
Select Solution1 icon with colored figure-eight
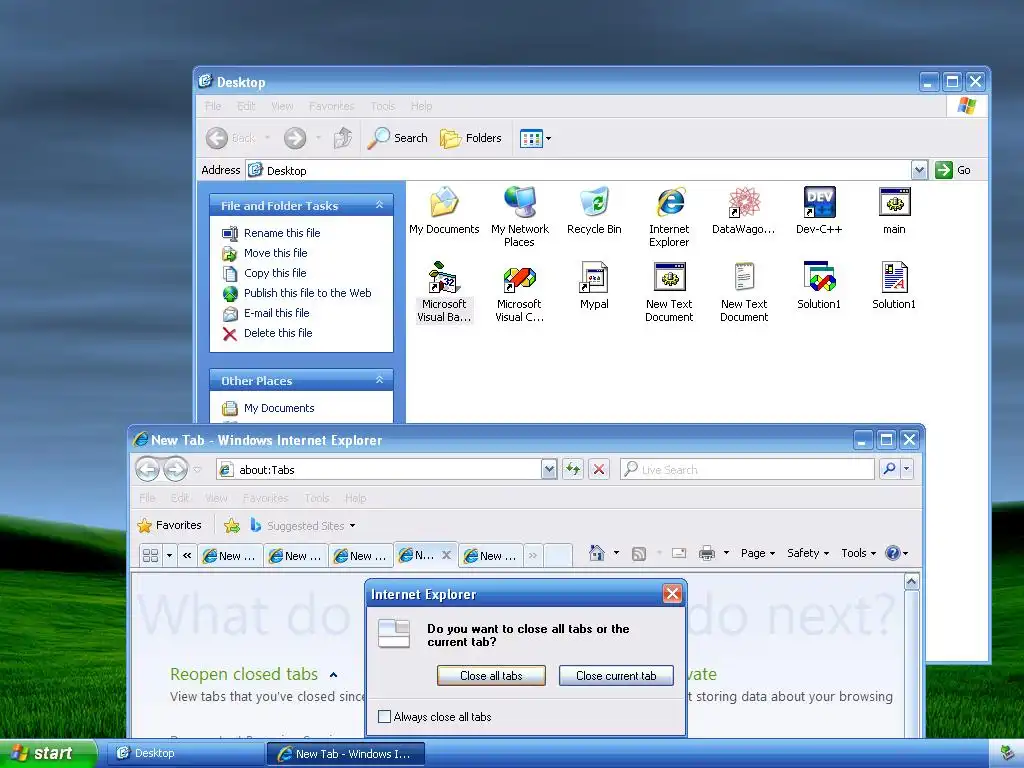tap(819, 285)
